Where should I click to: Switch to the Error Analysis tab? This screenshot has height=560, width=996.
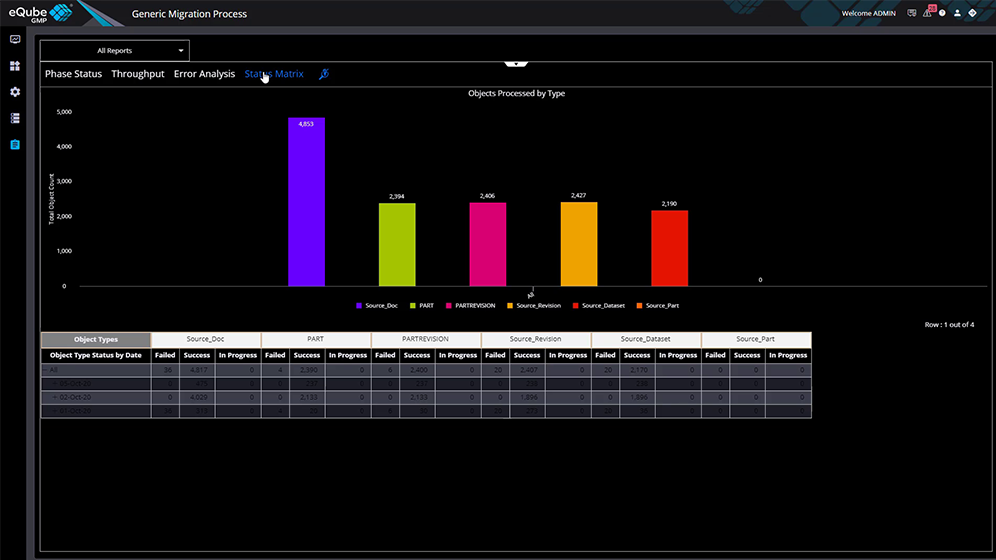tap(204, 74)
